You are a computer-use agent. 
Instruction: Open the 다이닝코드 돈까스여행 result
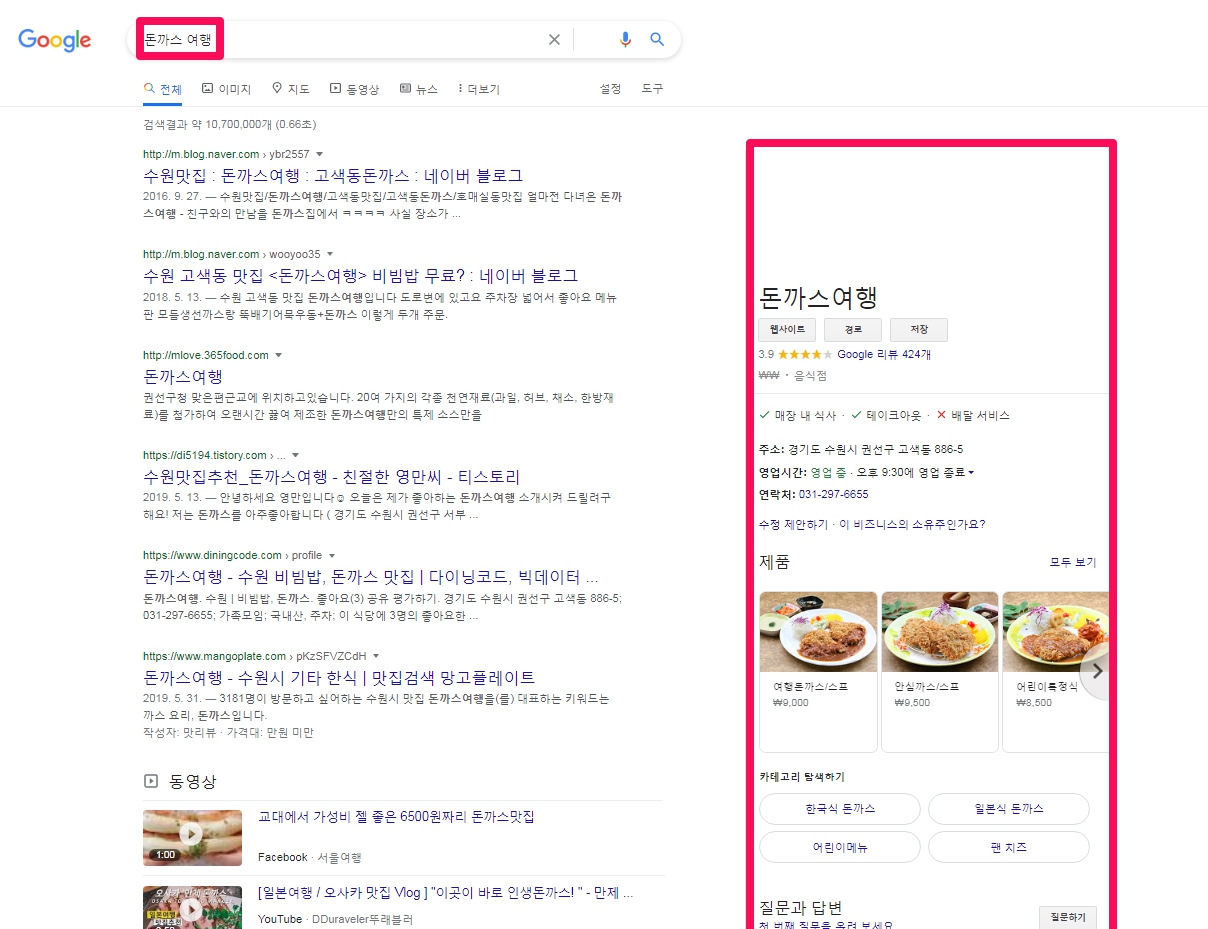coord(371,577)
